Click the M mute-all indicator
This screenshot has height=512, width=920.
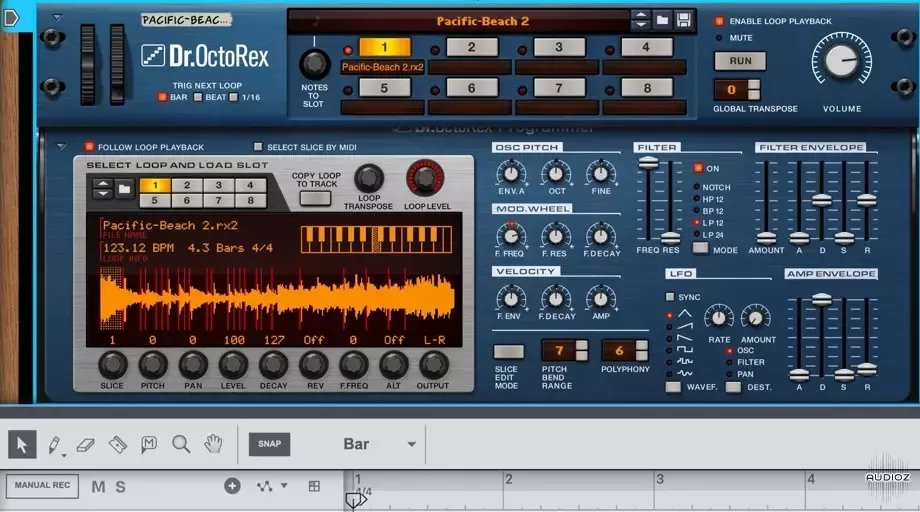[x=99, y=487]
